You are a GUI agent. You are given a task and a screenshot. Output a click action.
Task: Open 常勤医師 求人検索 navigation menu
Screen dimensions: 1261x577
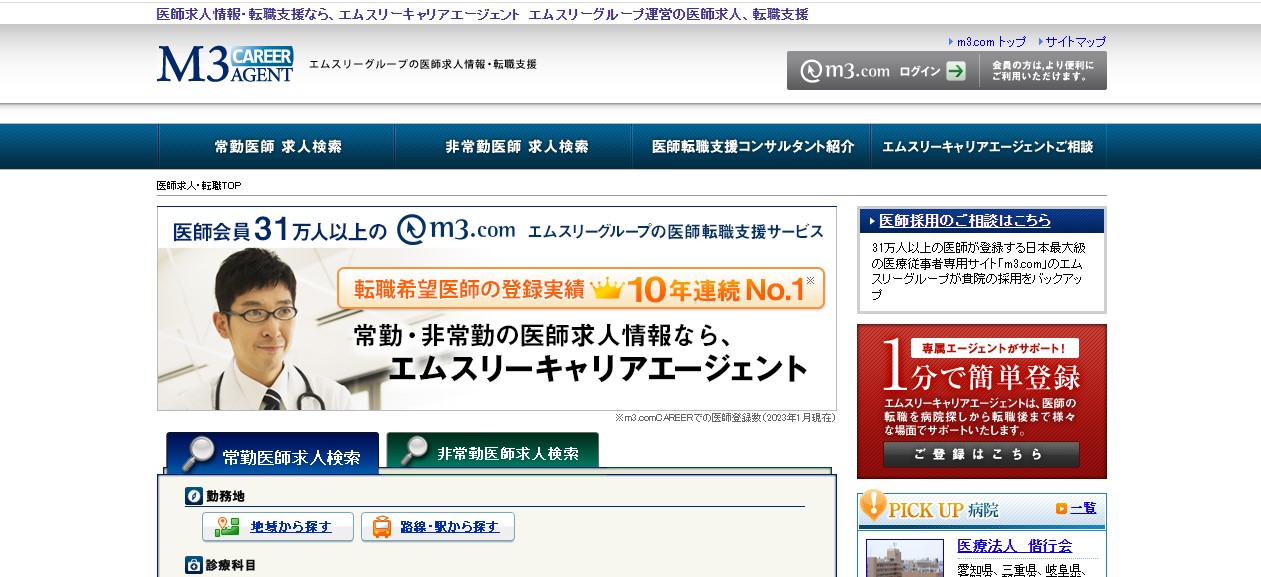tap(277, 146)
